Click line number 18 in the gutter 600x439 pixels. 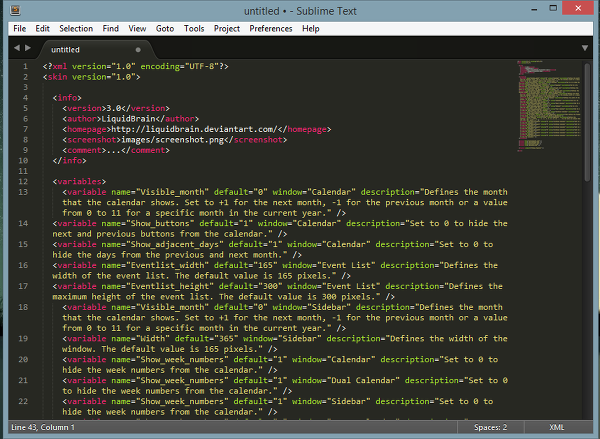23,307
